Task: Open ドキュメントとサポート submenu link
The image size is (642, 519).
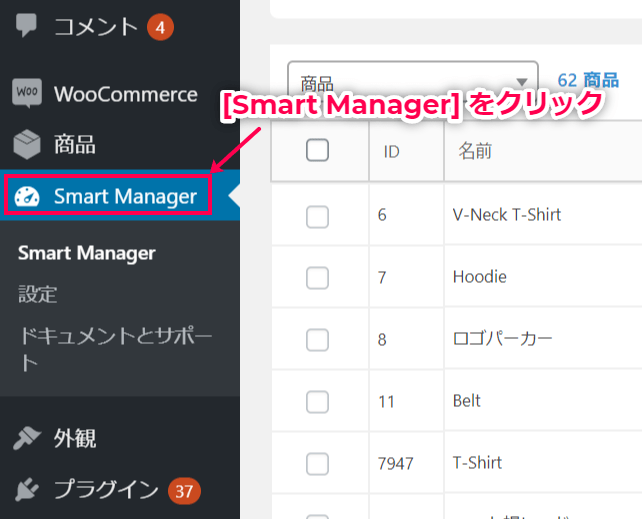Action: (x=116, y=349)
